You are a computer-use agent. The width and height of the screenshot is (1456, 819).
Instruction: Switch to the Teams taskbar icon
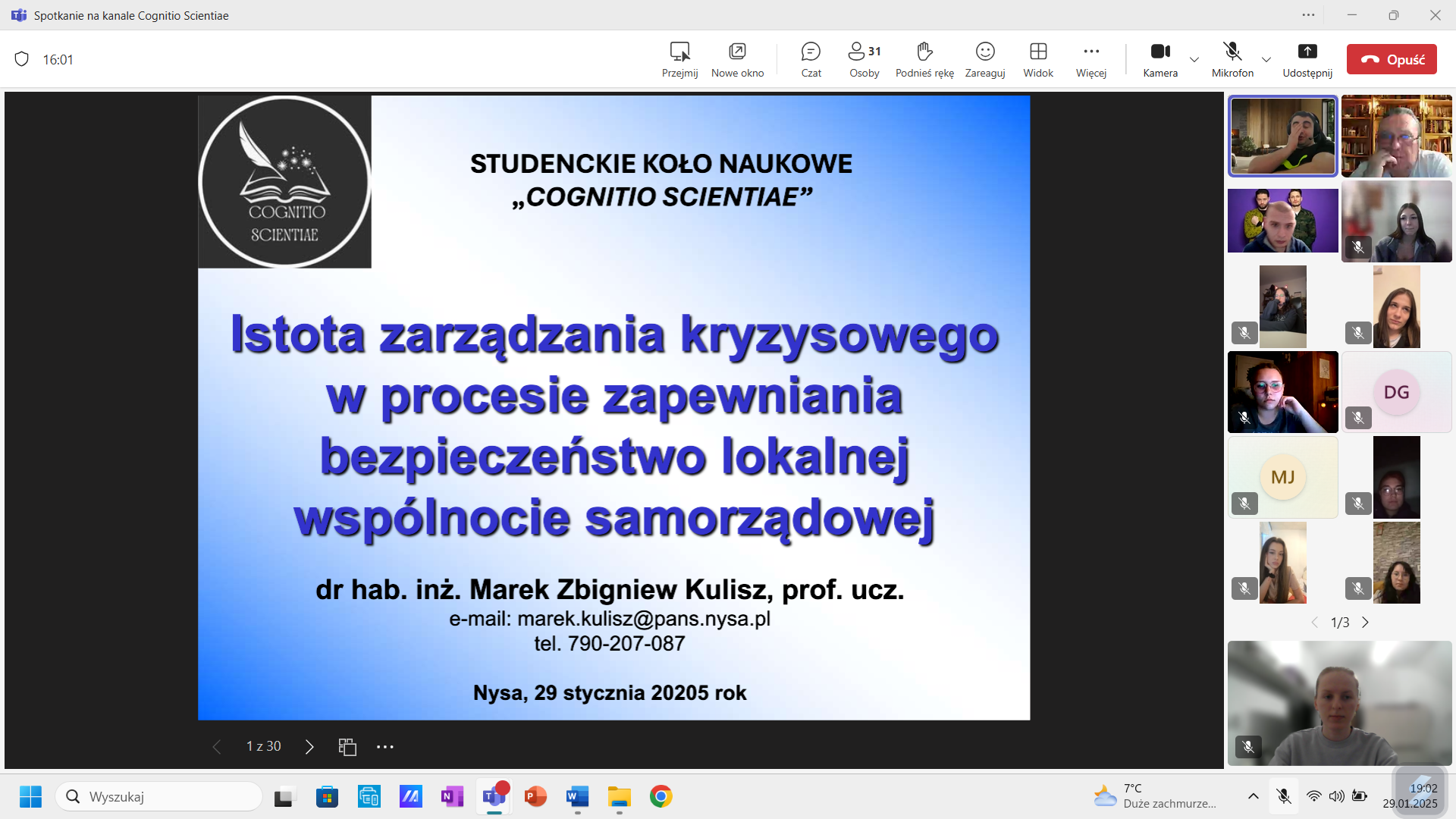494,797
